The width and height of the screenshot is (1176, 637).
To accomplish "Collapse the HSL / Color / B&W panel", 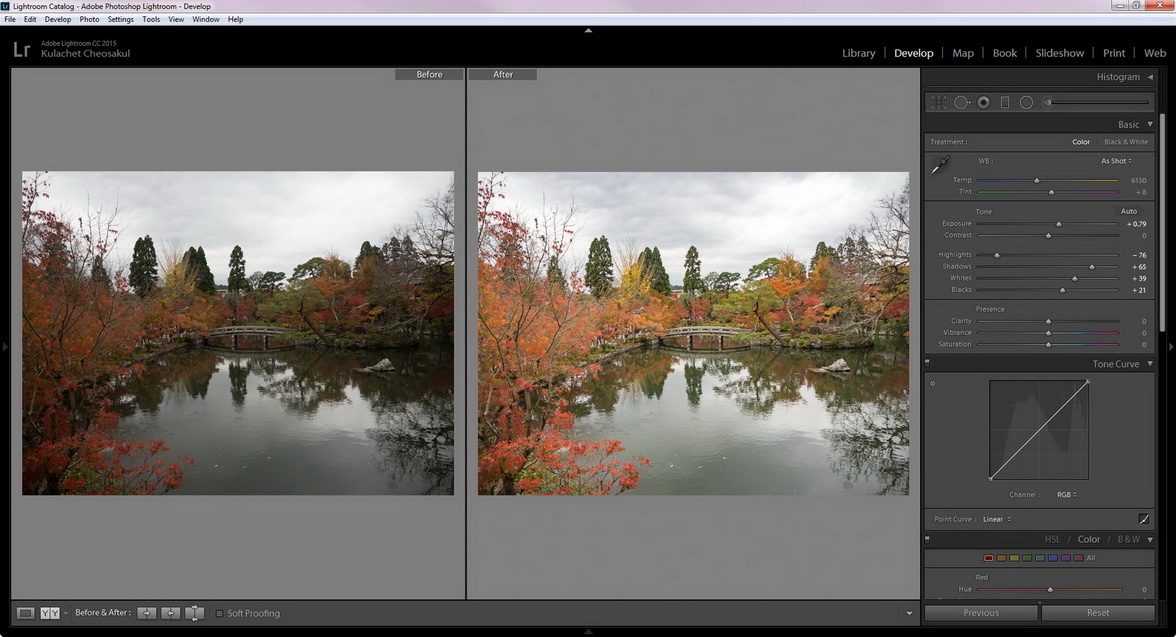I will click(1150, 539).
